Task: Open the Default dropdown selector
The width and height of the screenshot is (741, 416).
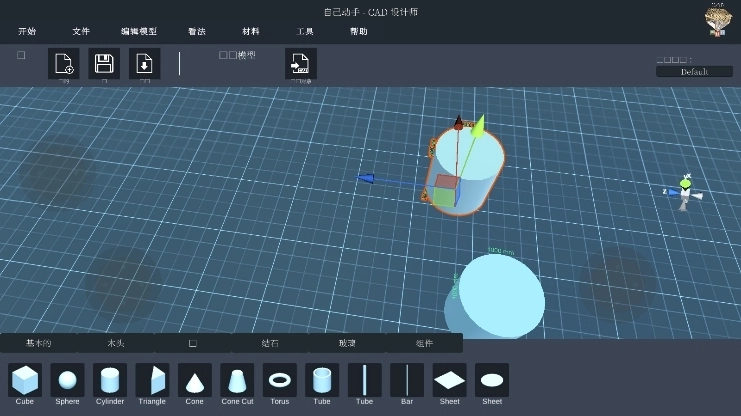Action: [x=694, y=72]
